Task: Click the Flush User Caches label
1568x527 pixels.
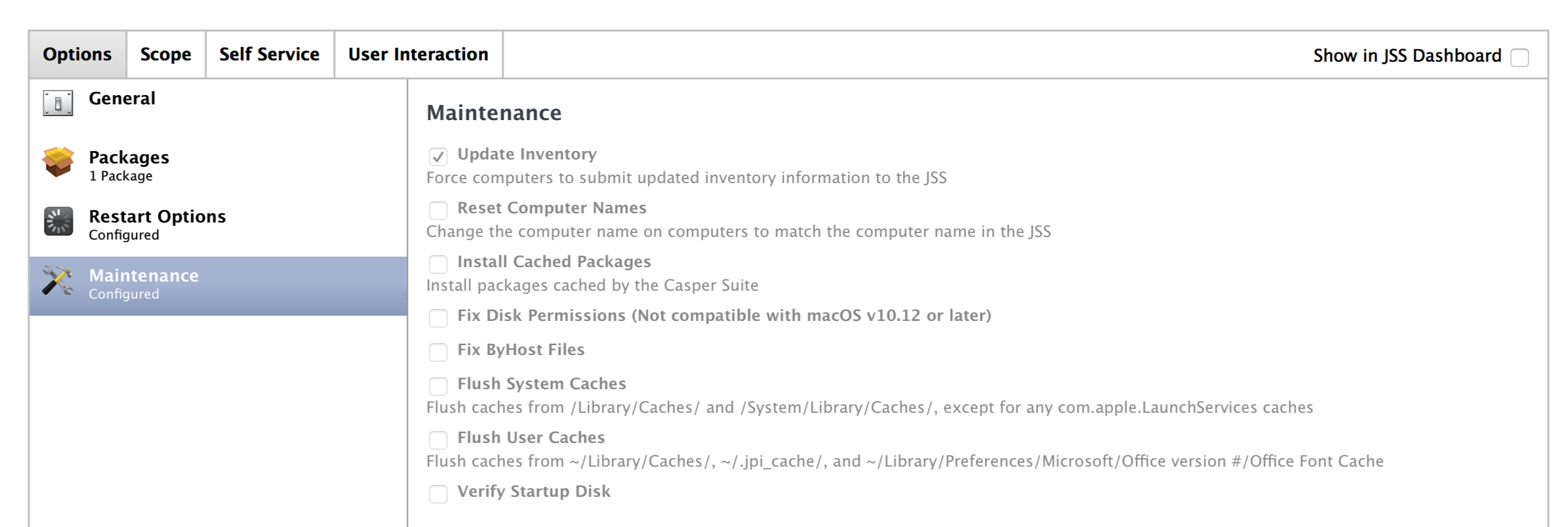Action: [531, 438]
